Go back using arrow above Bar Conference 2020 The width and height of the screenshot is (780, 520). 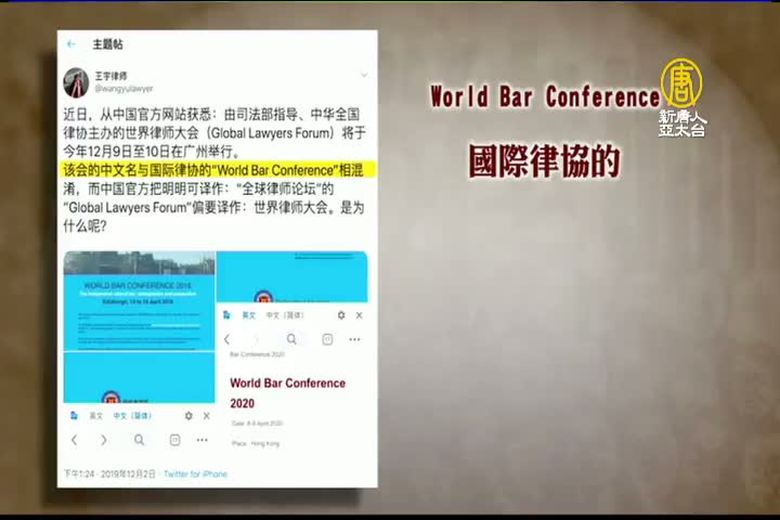coord(227,339)
